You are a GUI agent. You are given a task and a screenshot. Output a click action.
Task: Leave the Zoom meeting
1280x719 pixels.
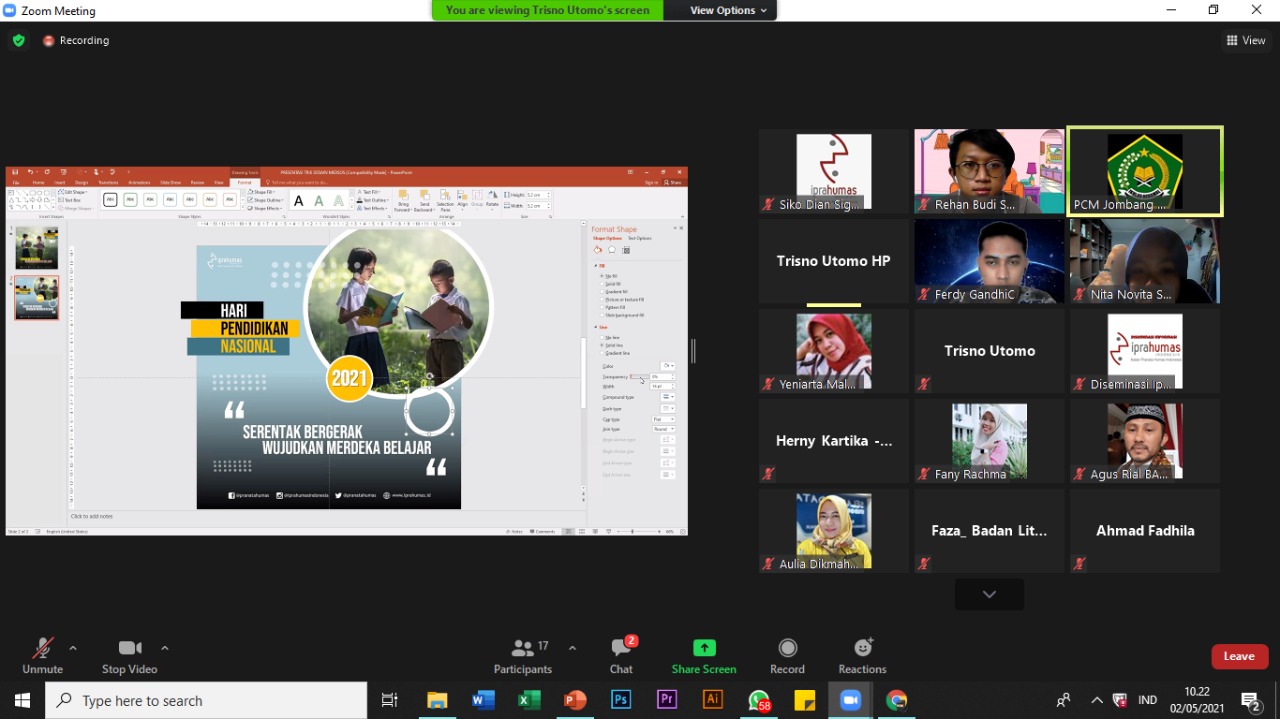(1239, 656)
